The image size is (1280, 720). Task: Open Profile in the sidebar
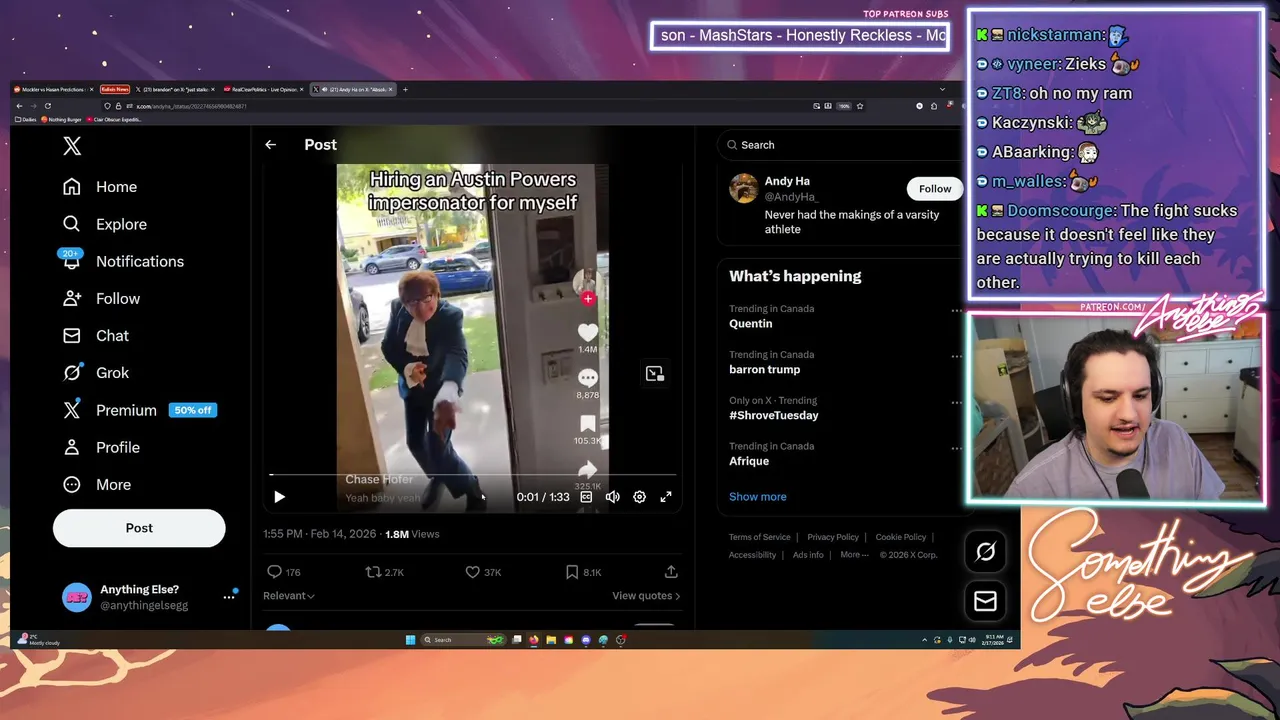point(100,447)
